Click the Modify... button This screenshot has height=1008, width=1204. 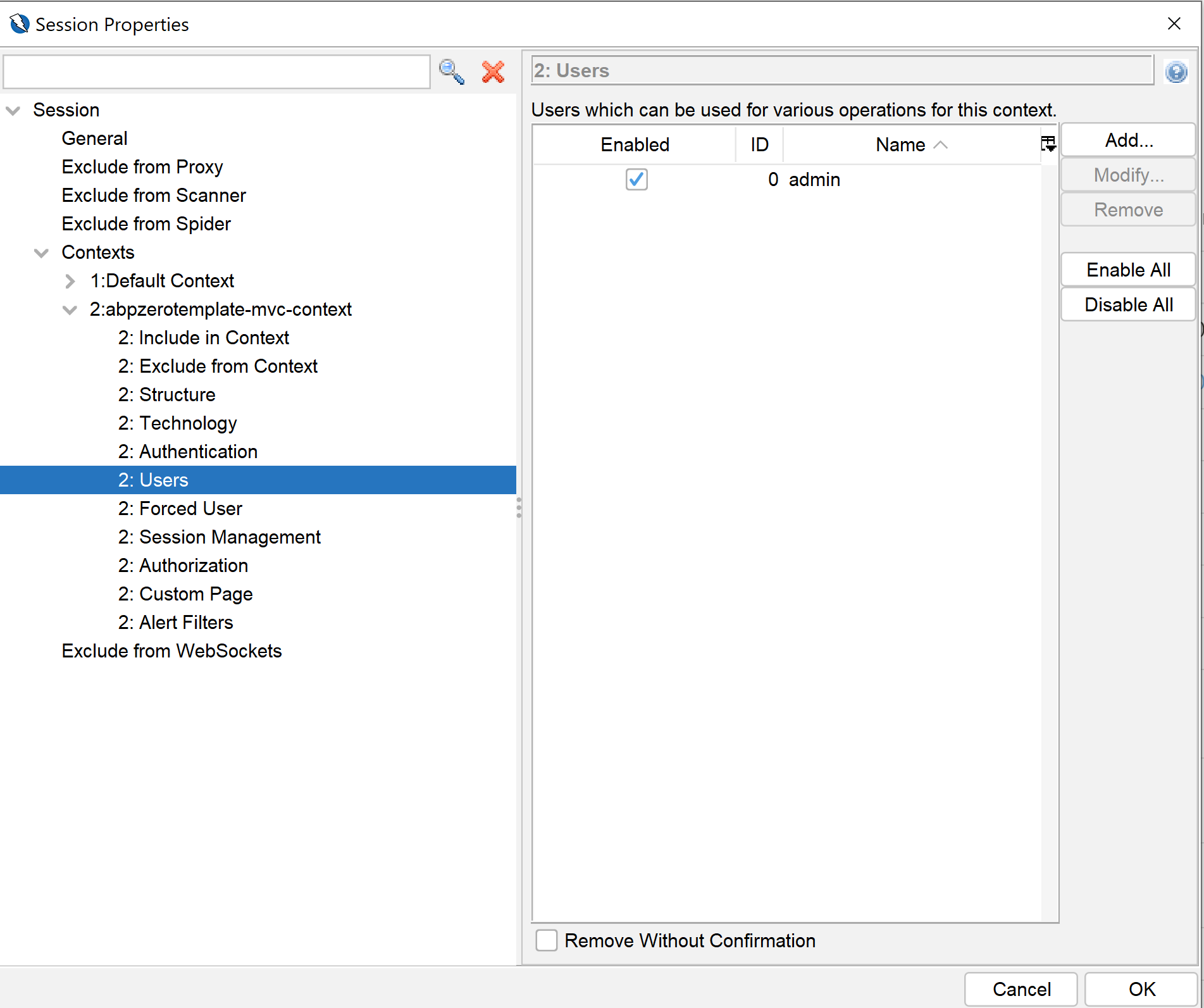point(1129,175)
